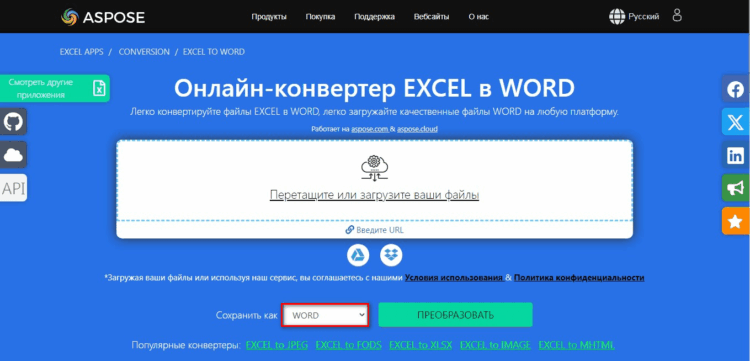Open the cloud sidebar icon

tap(13, 155)
